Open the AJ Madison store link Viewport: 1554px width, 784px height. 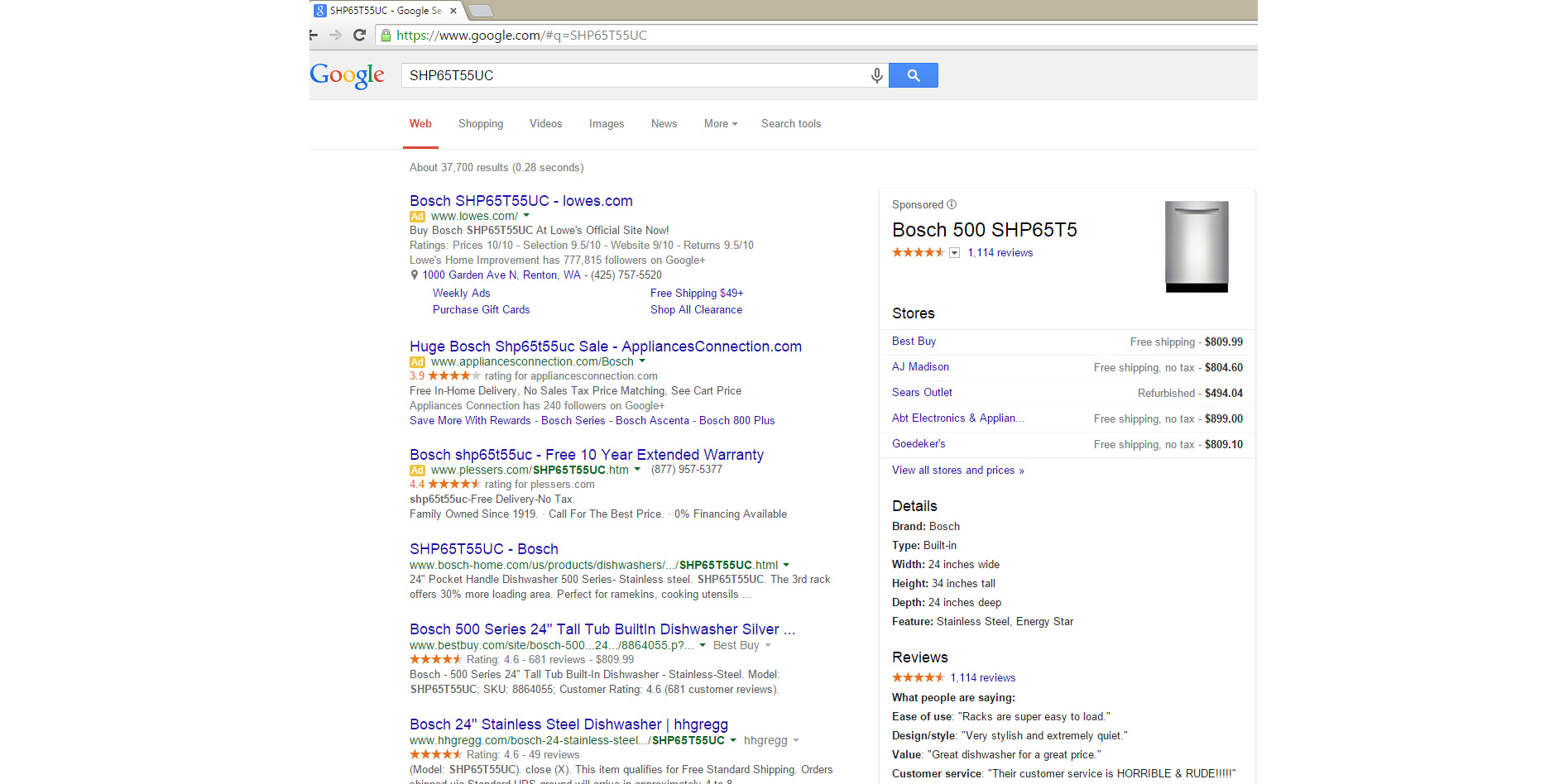click(x=921, y=367)
